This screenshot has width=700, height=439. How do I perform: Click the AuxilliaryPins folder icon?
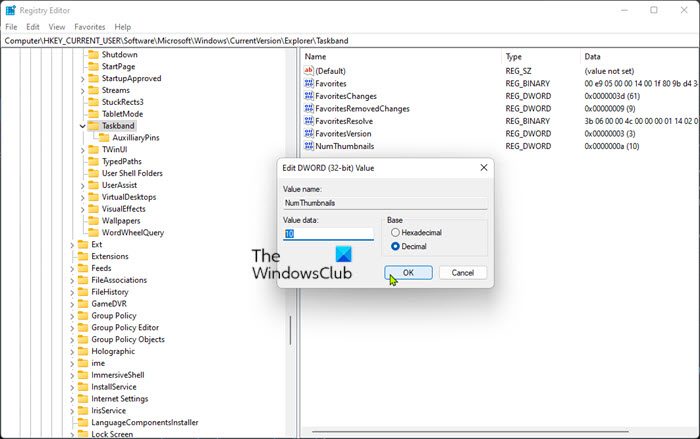104,138
